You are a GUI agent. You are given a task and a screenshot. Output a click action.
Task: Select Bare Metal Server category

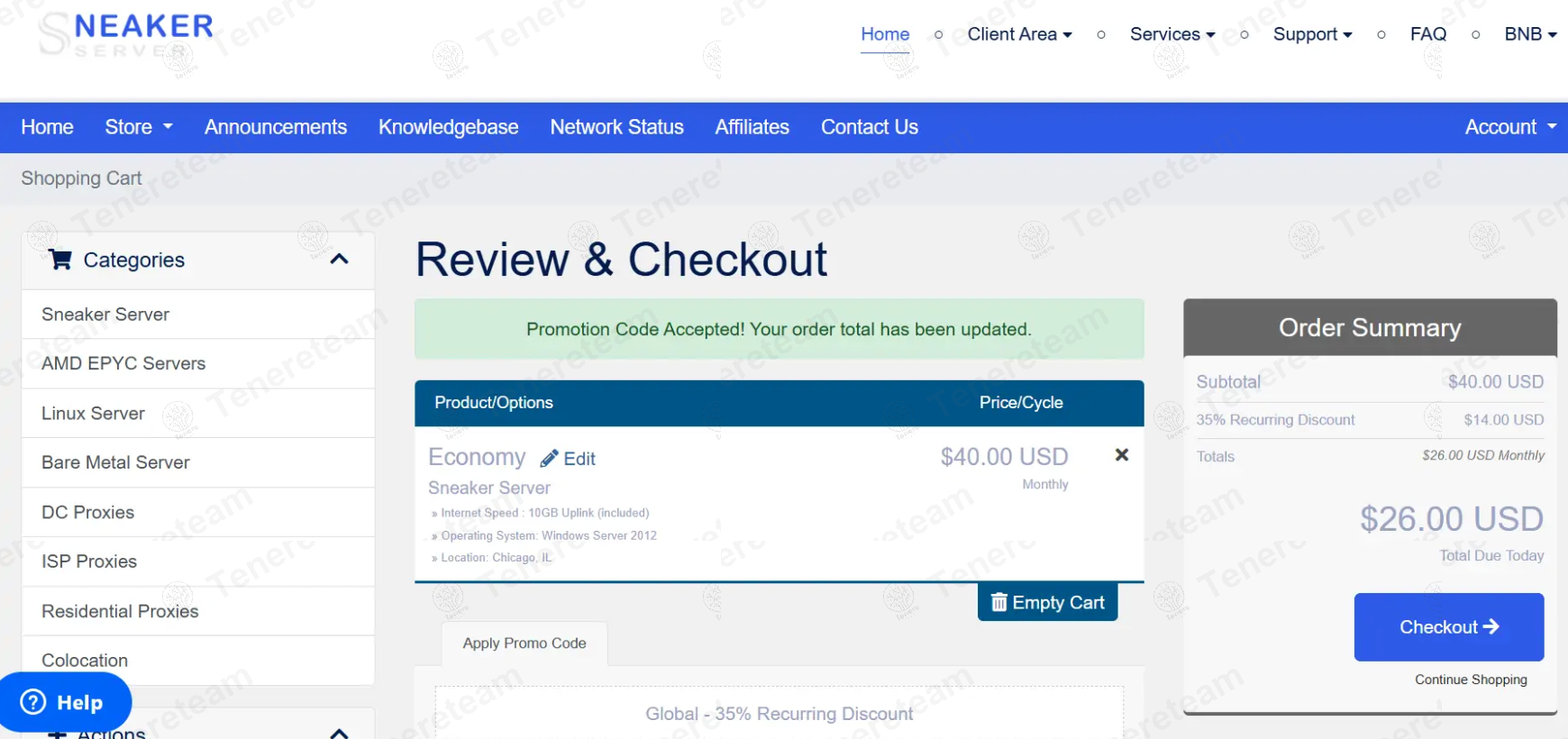click(198, 463)
